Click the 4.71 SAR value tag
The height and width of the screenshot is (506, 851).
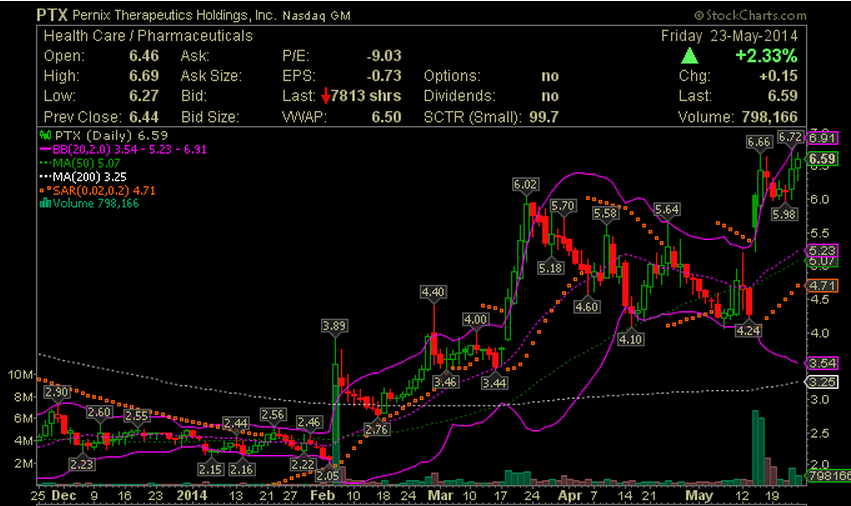pos(822,285)
